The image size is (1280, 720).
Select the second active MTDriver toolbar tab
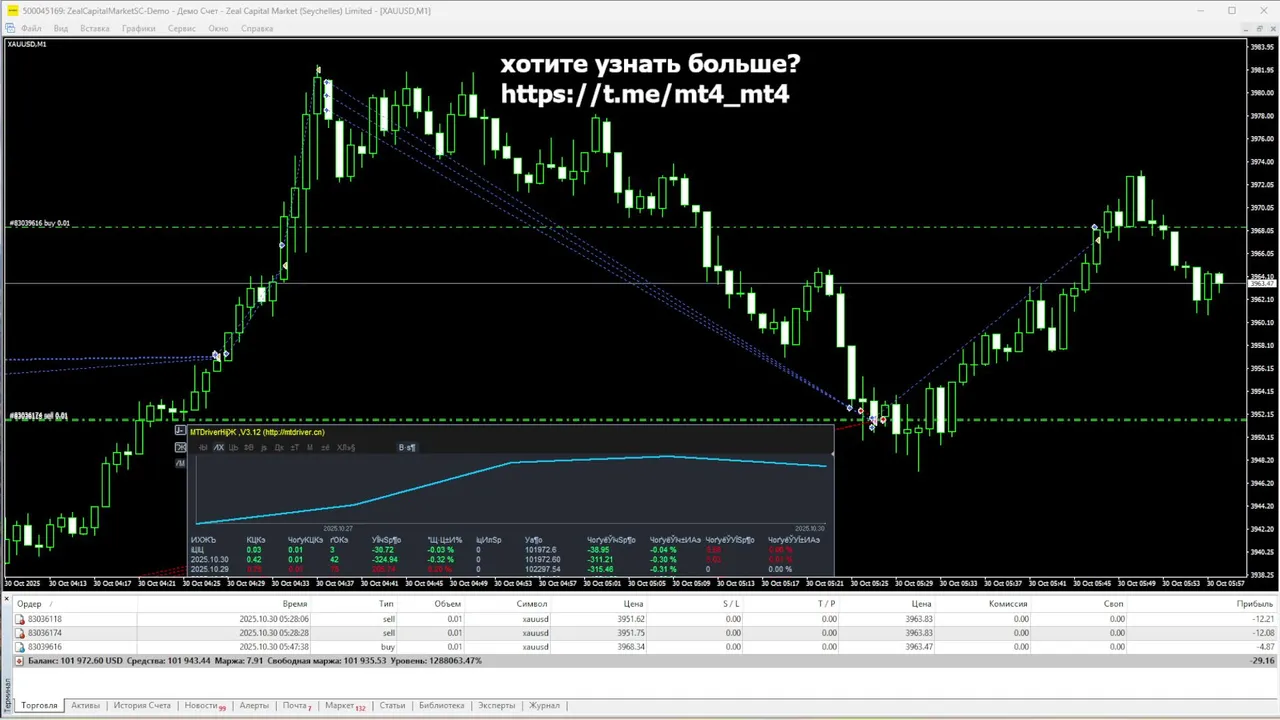click(219, 448)
